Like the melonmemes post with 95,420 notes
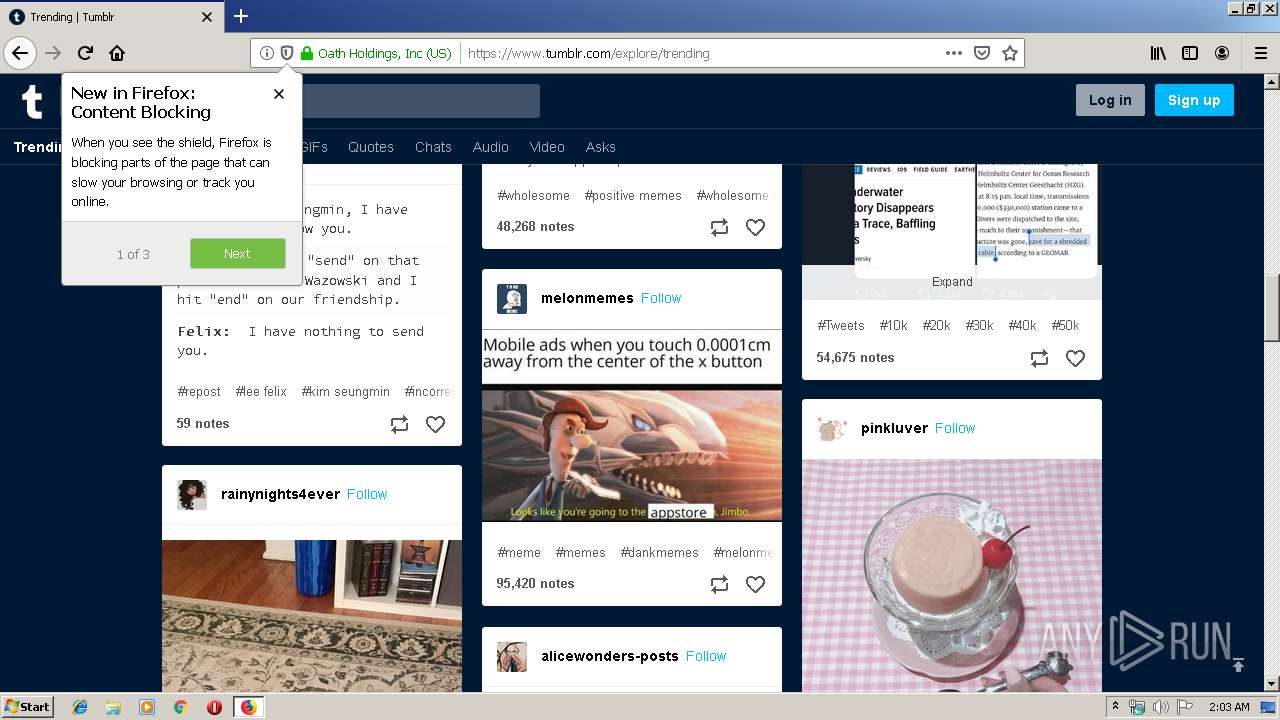 (755, 584)
